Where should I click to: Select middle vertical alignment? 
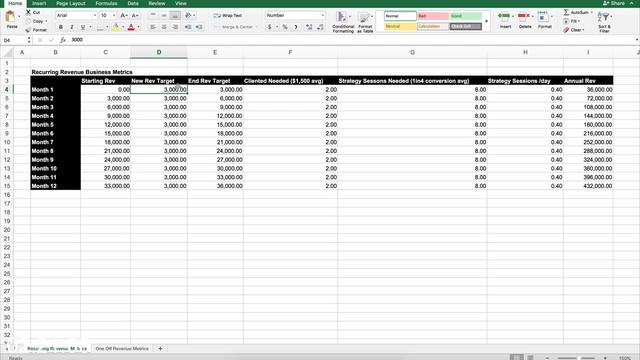[x=164, y=16]
